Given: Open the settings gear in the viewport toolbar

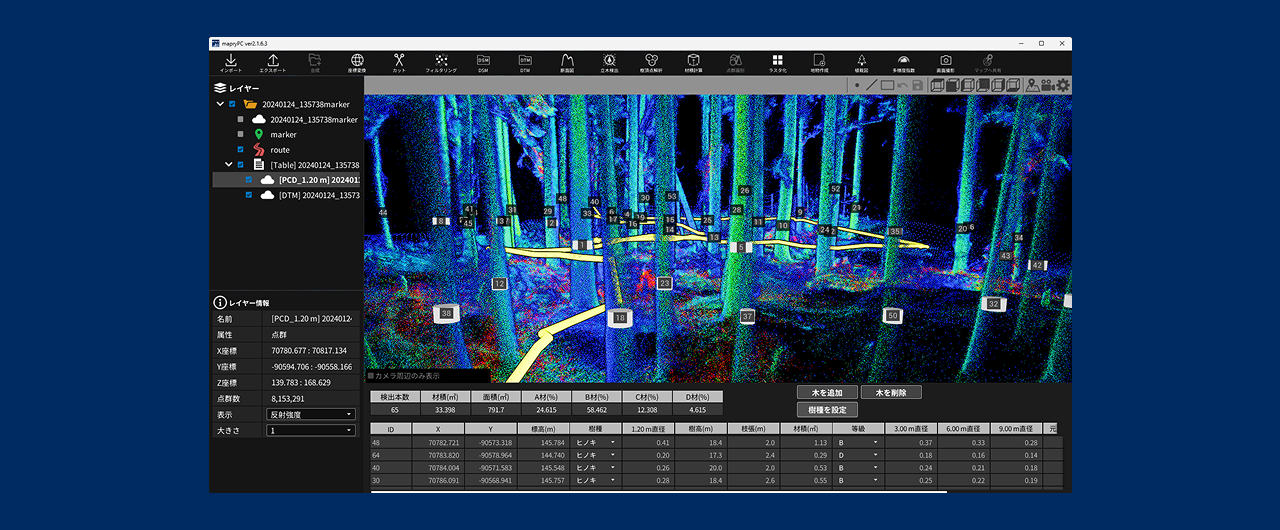Looking at the screenshot, I should click(1063, 85).
